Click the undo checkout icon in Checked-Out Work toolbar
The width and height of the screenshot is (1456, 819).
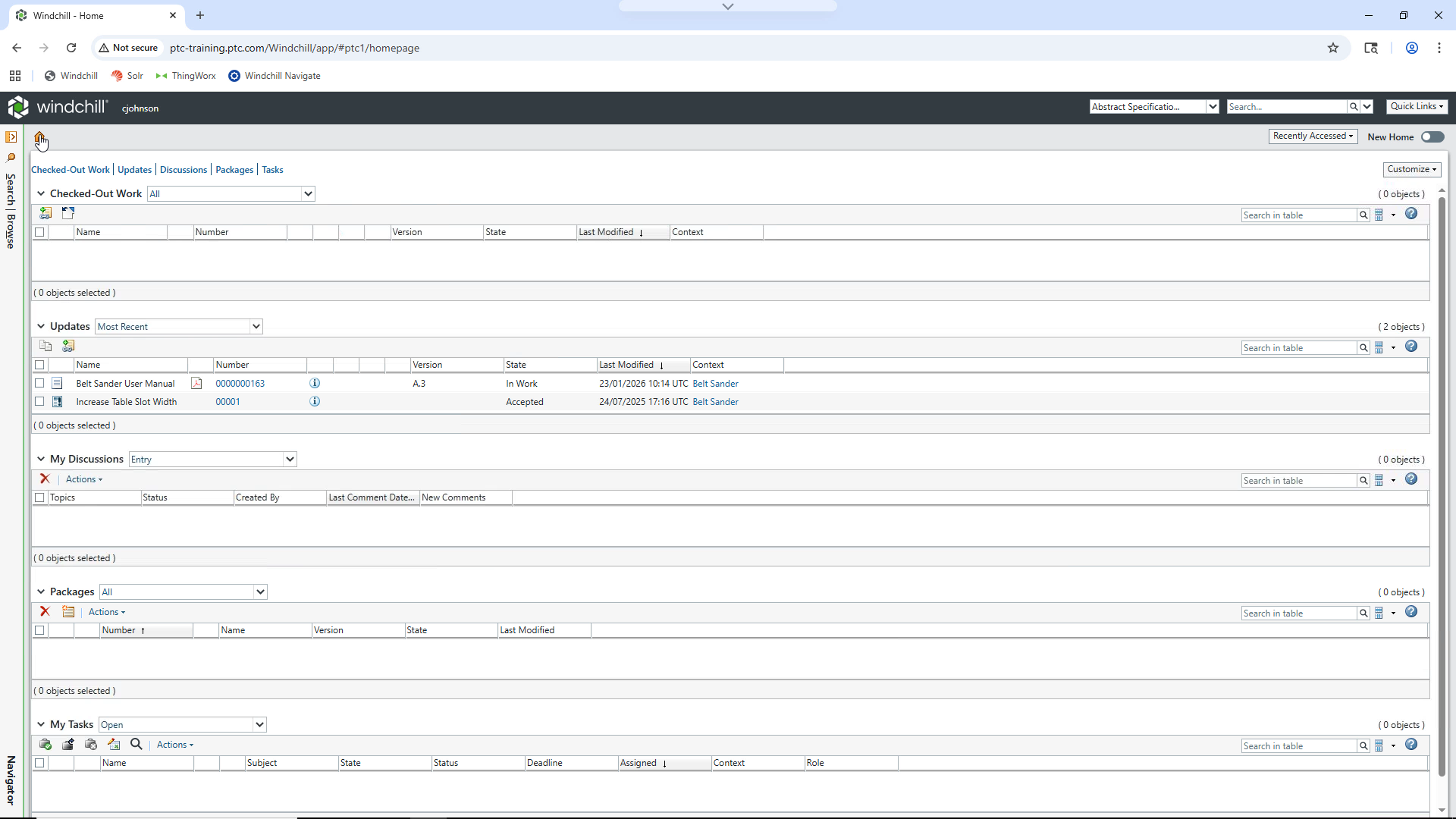[68, 214]
